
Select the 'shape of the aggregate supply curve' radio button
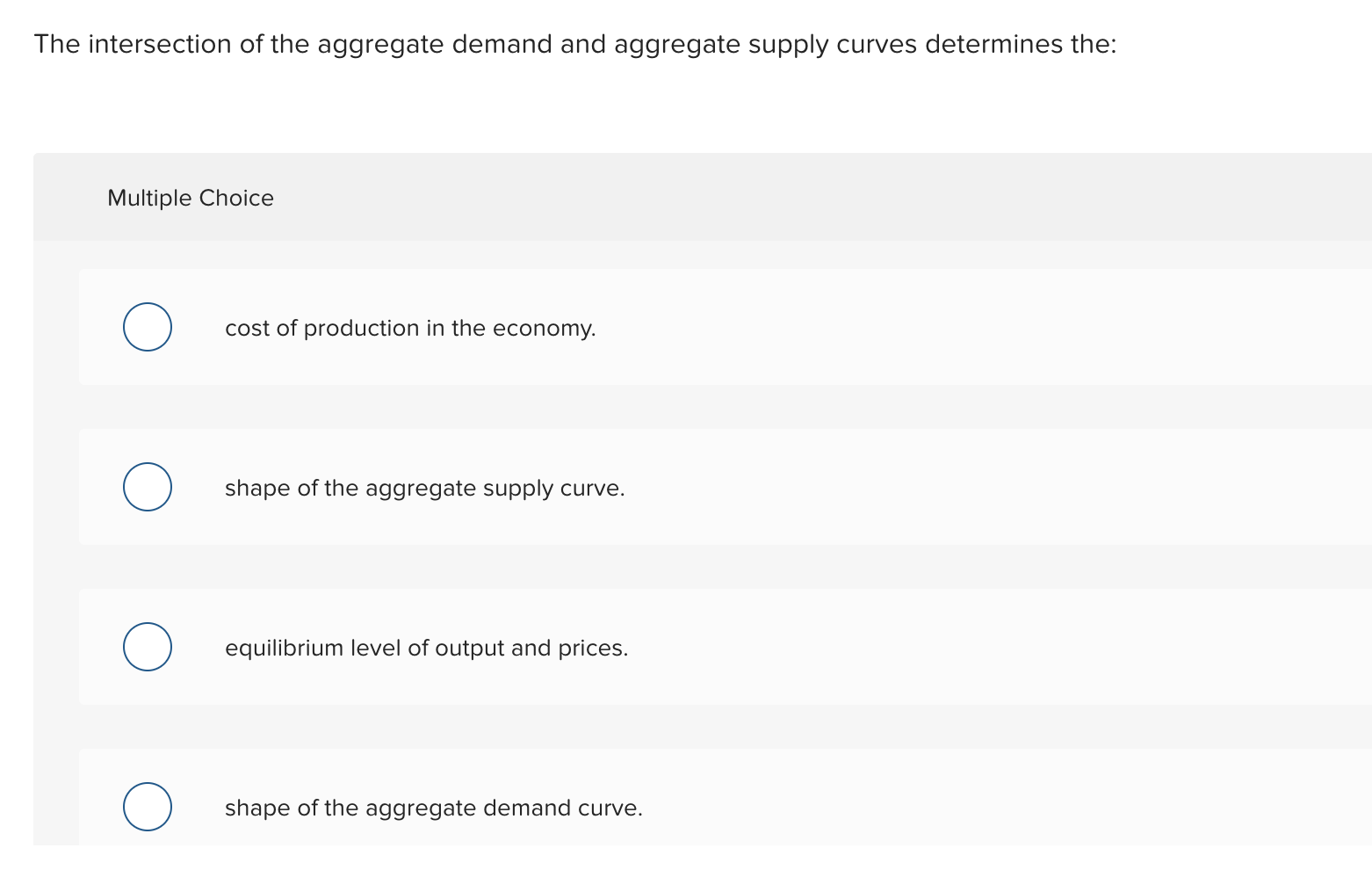(147, 486)
